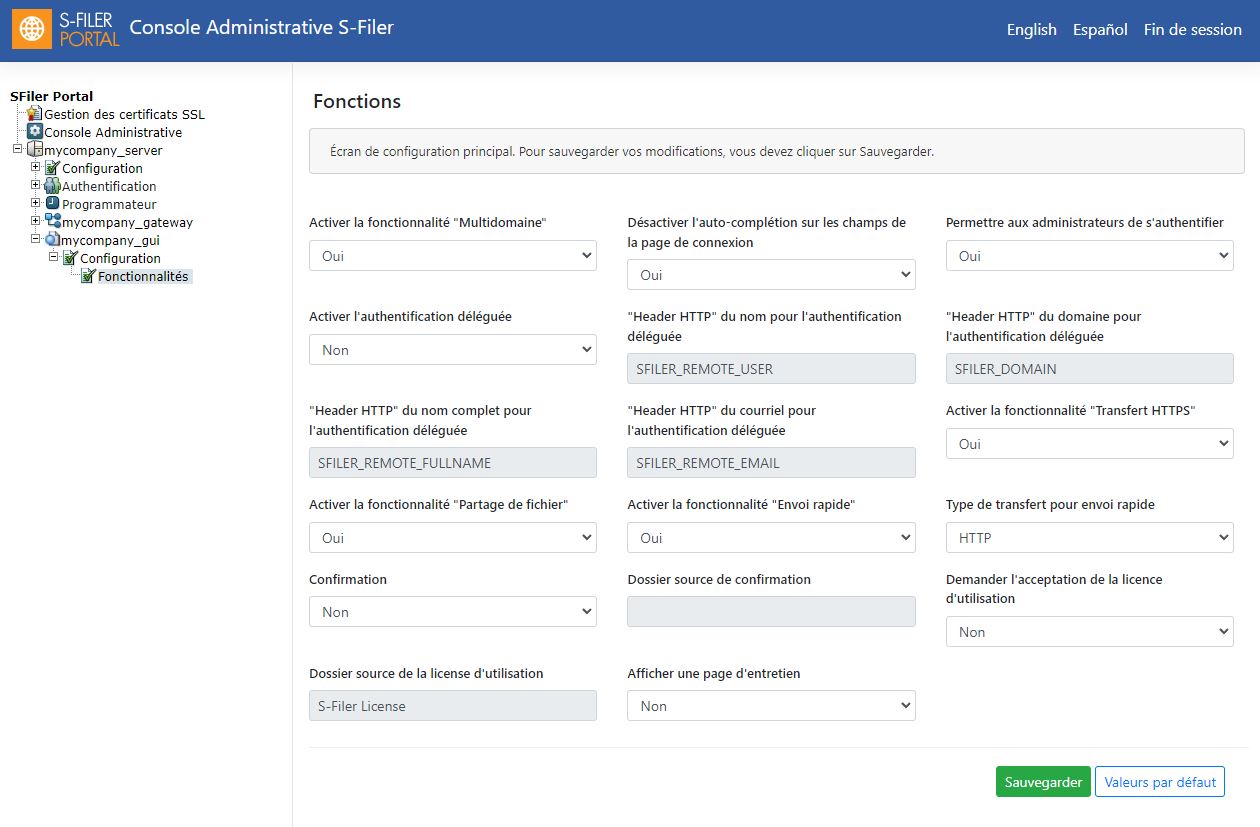Select Console Administrative in tree
This screenshot has width=1260, height=827.
coord(113,132)
